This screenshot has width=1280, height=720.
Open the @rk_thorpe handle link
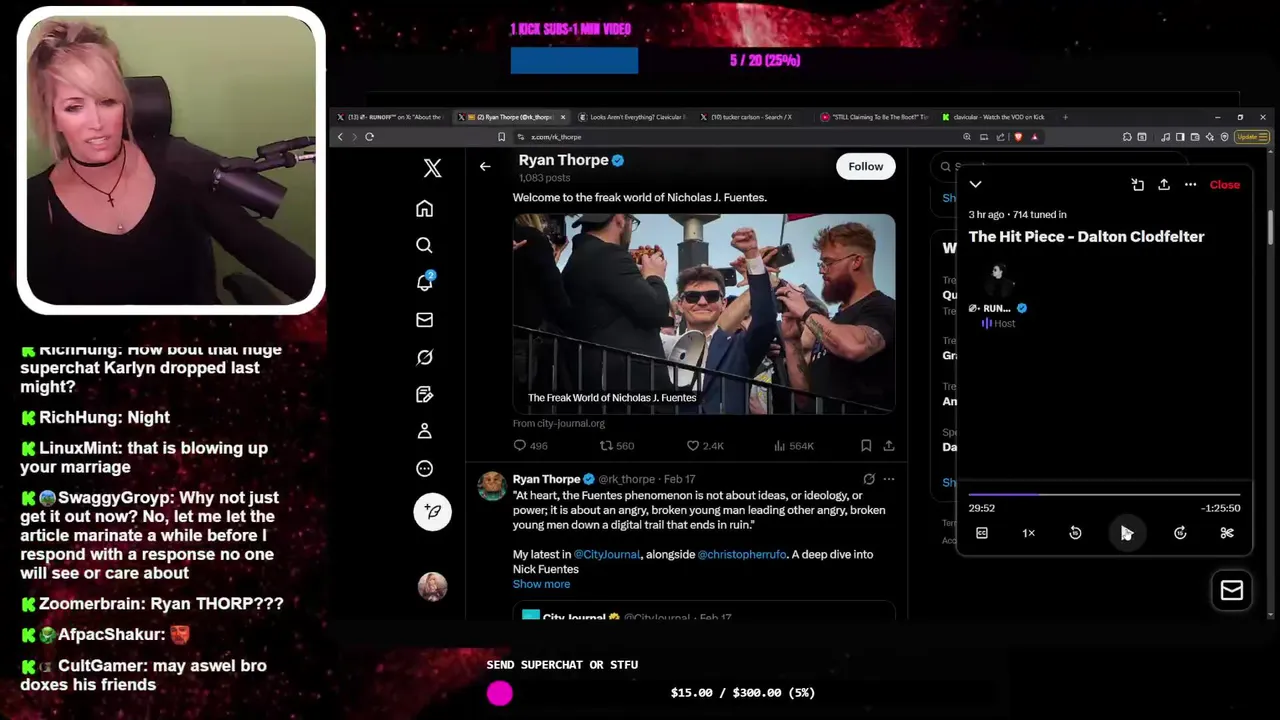point(628,479)
